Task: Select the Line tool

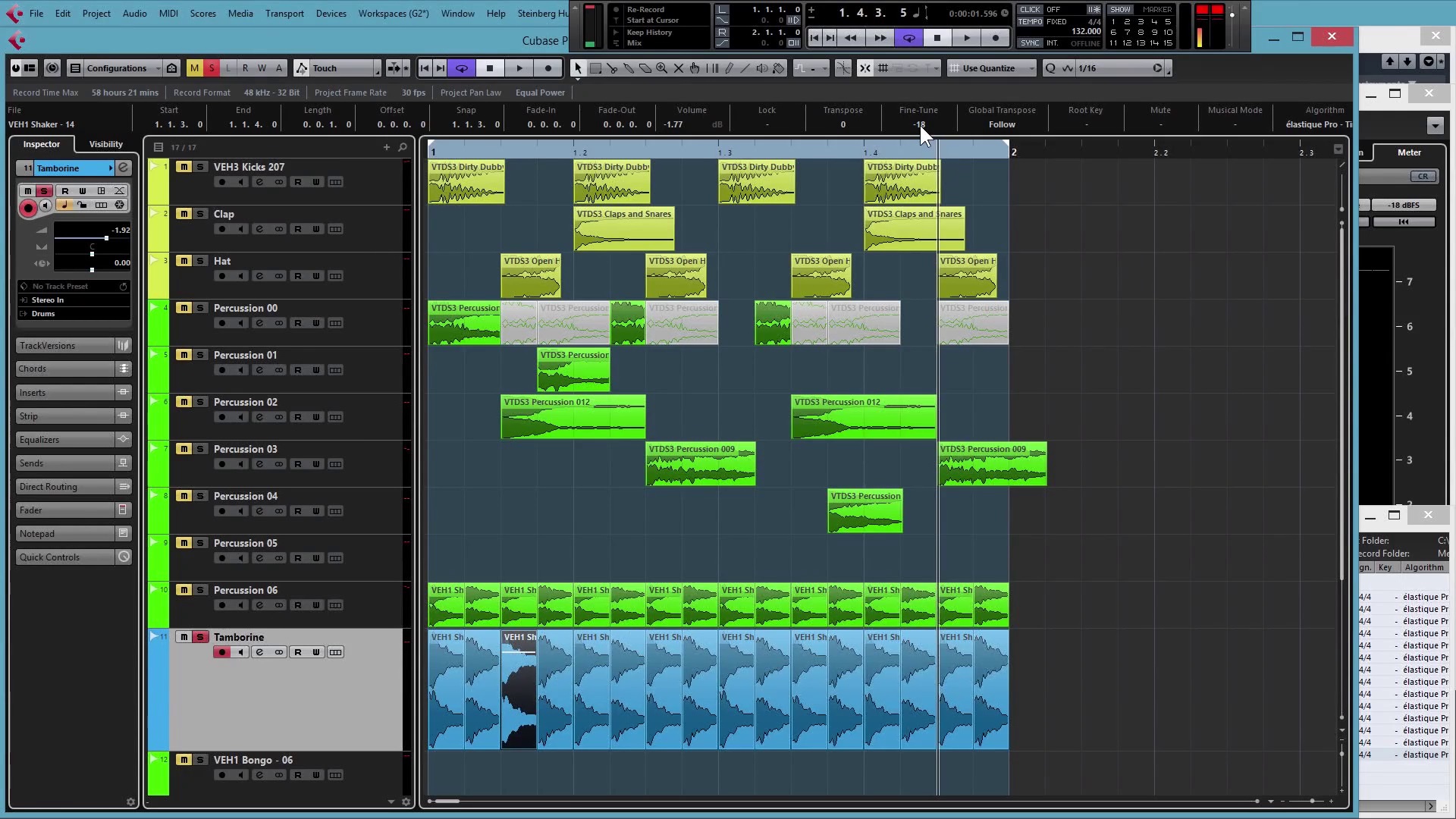Action: [x=745, y=68]
